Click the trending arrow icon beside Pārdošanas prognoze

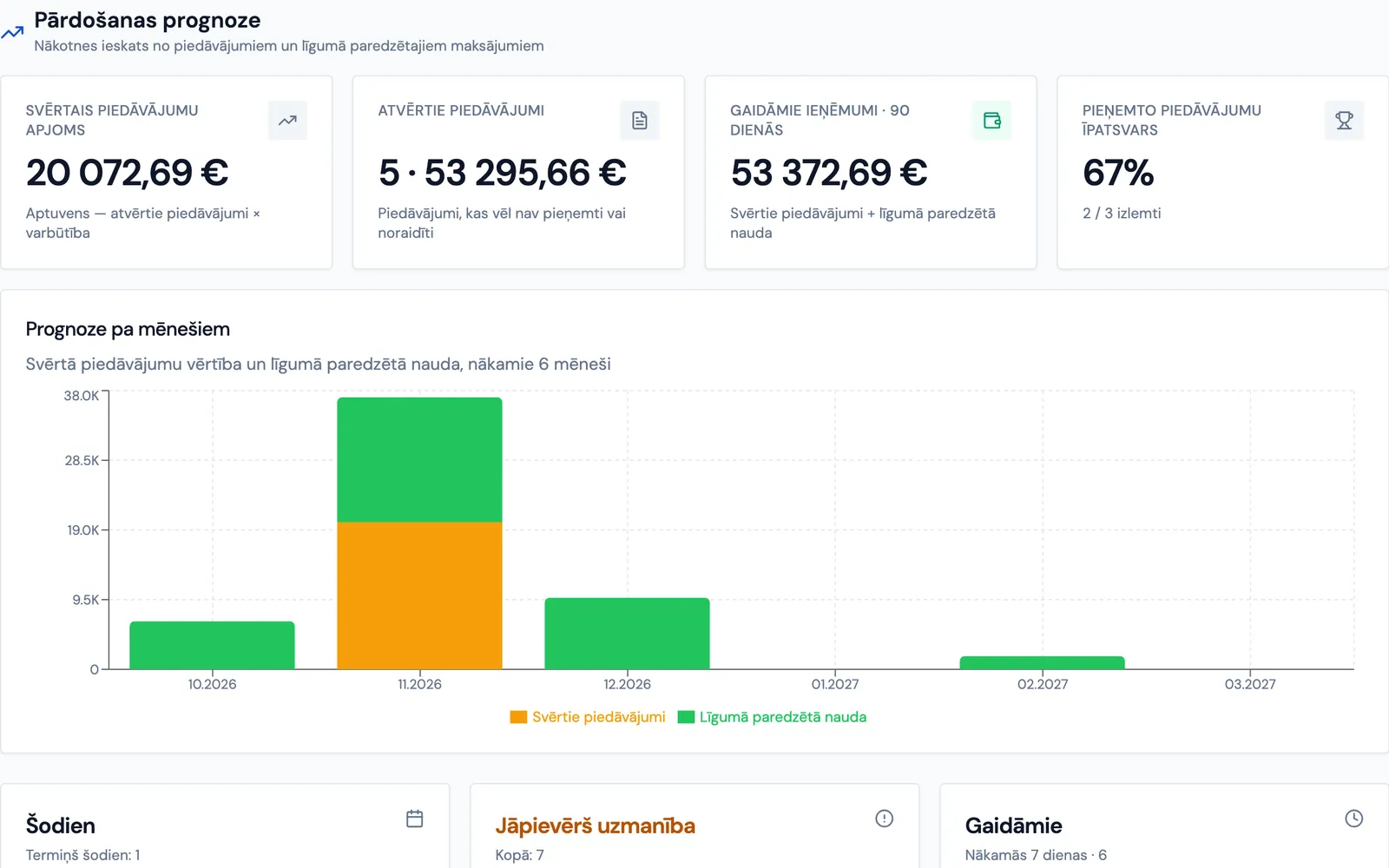[x=12, y=33]
